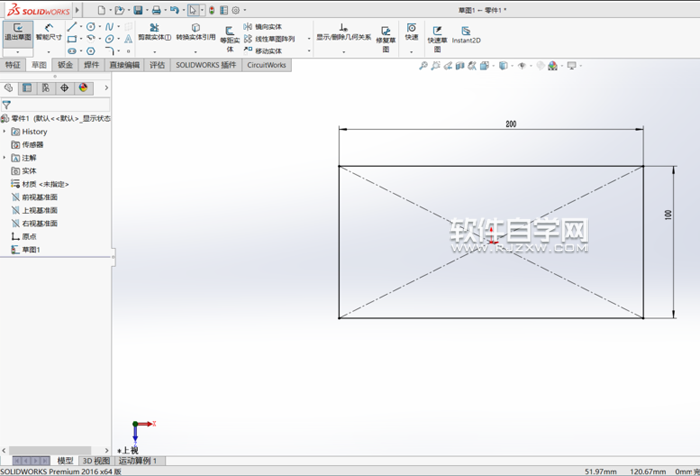Select the Corner Rectangle tool
The width and height of the screenshot is (700, 476).
click(x=72, y=39)
